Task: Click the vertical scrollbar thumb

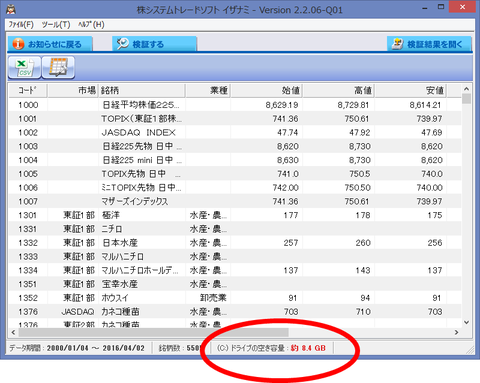Action: [x=466, y=99]
